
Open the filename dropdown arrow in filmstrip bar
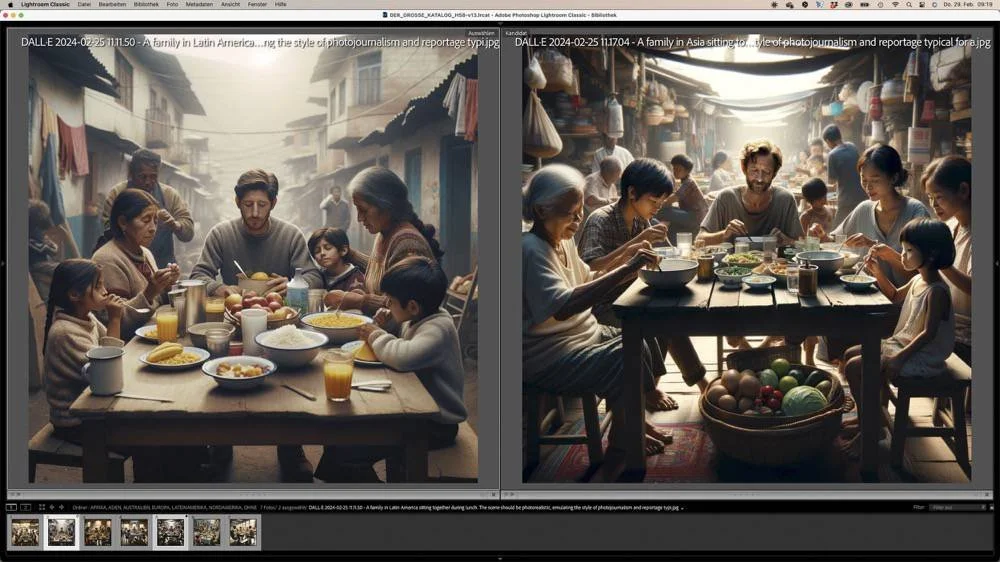(682, 508)
